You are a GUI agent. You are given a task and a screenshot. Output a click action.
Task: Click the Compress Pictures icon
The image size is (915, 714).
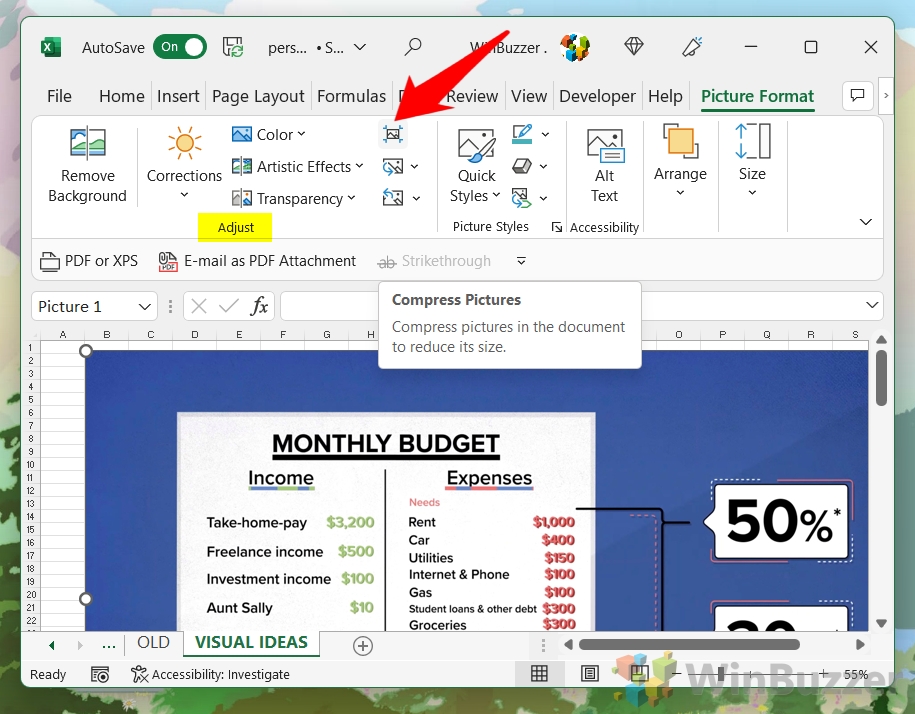point(393,135)
